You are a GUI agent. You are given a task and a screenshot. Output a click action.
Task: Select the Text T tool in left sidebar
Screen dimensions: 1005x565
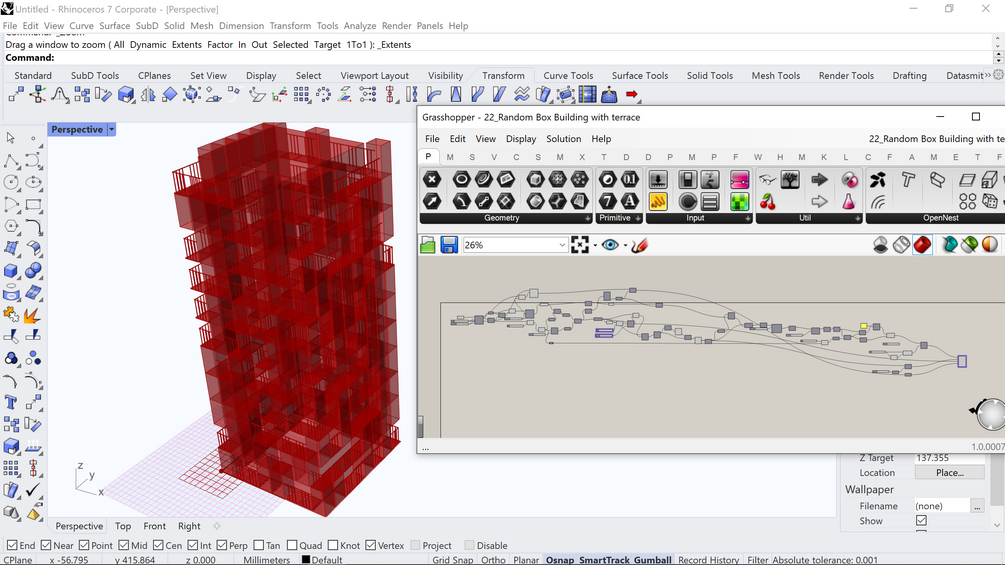[x=11, y=402]
